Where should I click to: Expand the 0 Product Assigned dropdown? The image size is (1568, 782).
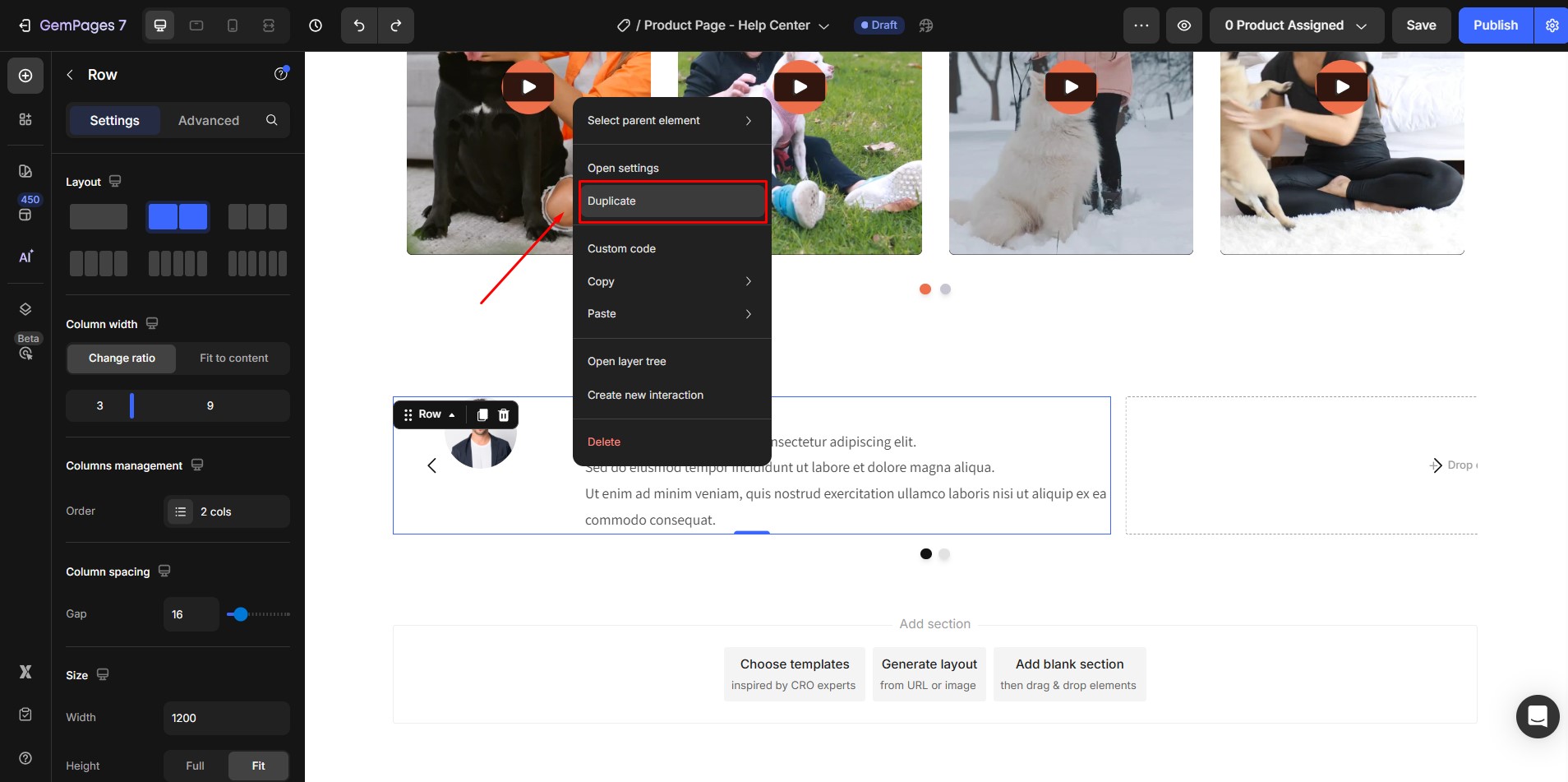pos(1296,25)
